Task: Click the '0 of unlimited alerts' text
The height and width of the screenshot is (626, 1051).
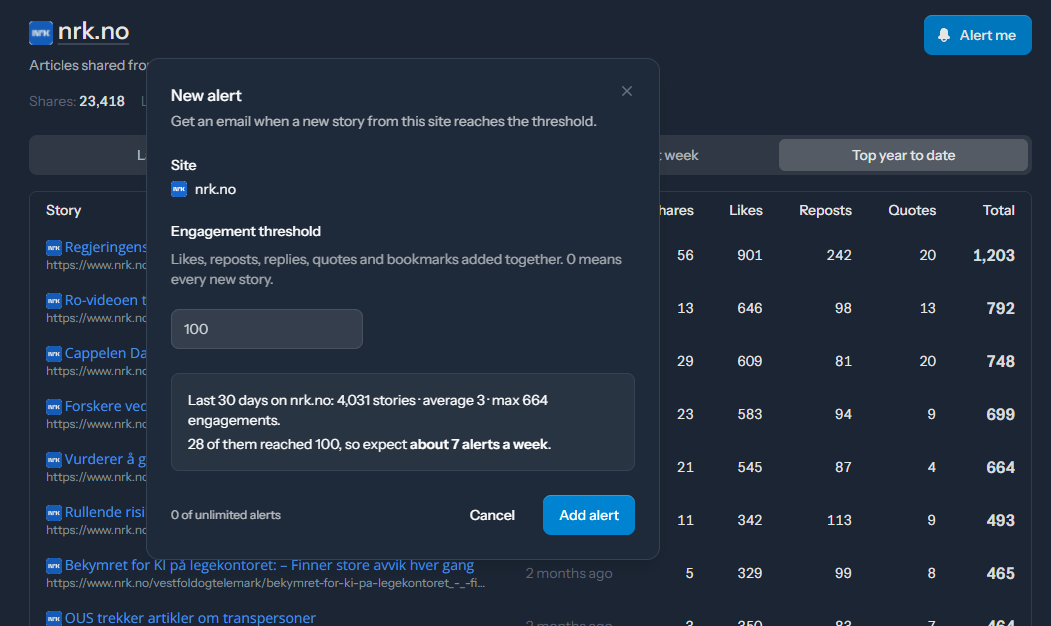Action: (x=226, y=515)
